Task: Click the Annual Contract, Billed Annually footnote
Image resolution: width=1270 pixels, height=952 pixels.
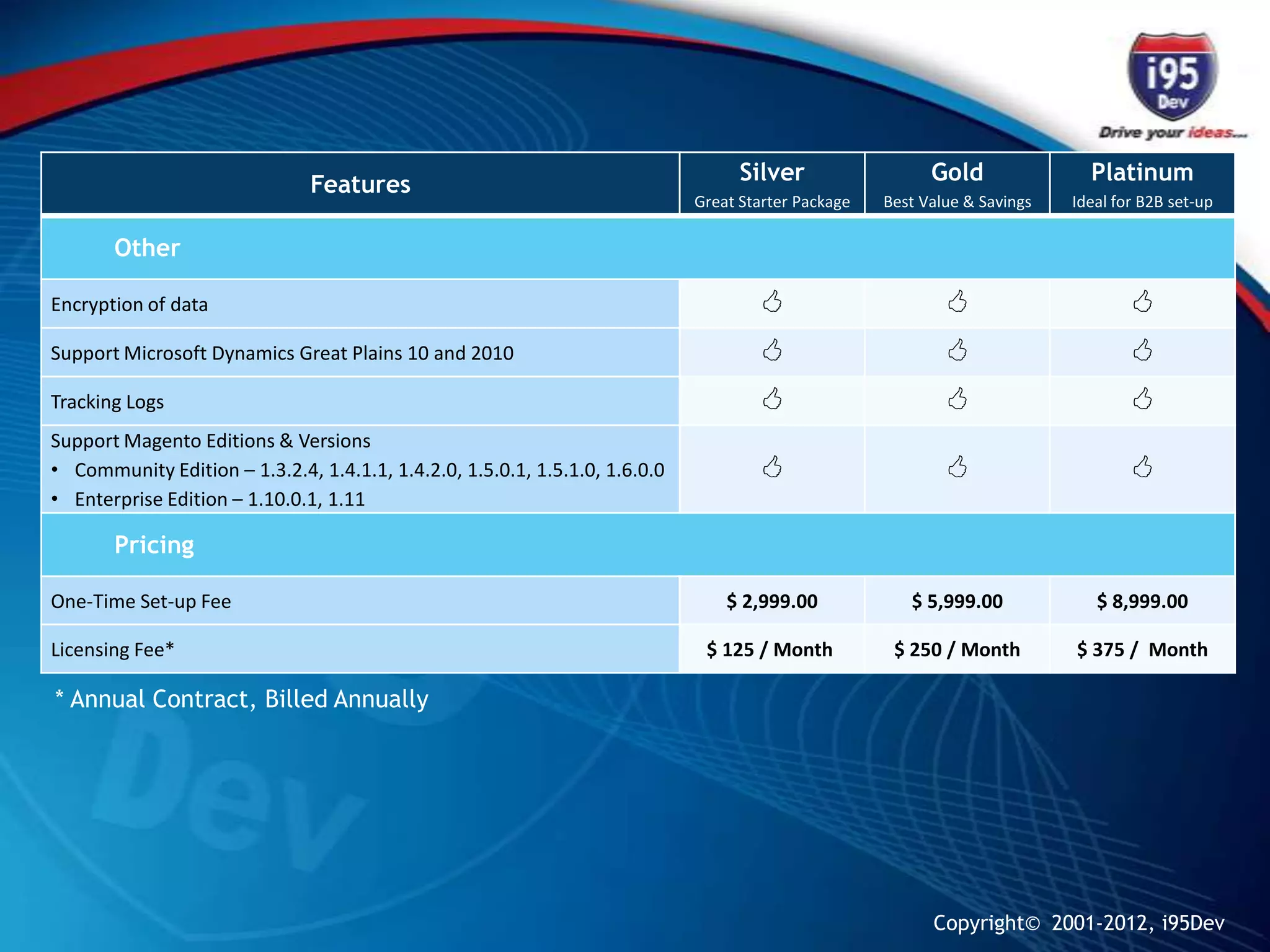Action: [x=242, y=699]
